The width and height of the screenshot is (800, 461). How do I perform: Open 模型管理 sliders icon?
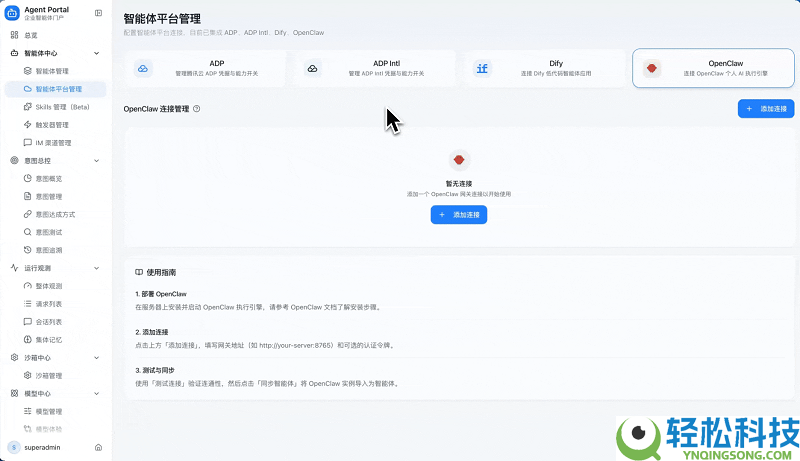click(x=28, y=411)
